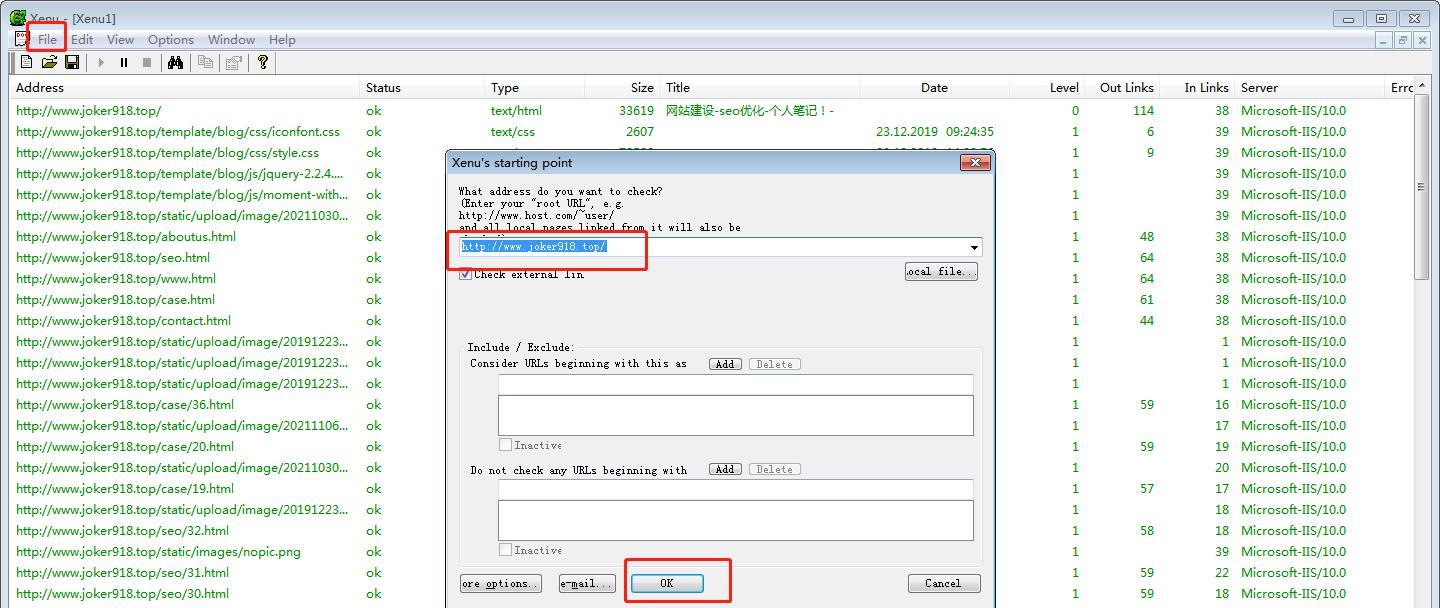Viewport: 1440px width, 608px height.
Task: Click the Help question mark icon
Action: tap(263, 62)
